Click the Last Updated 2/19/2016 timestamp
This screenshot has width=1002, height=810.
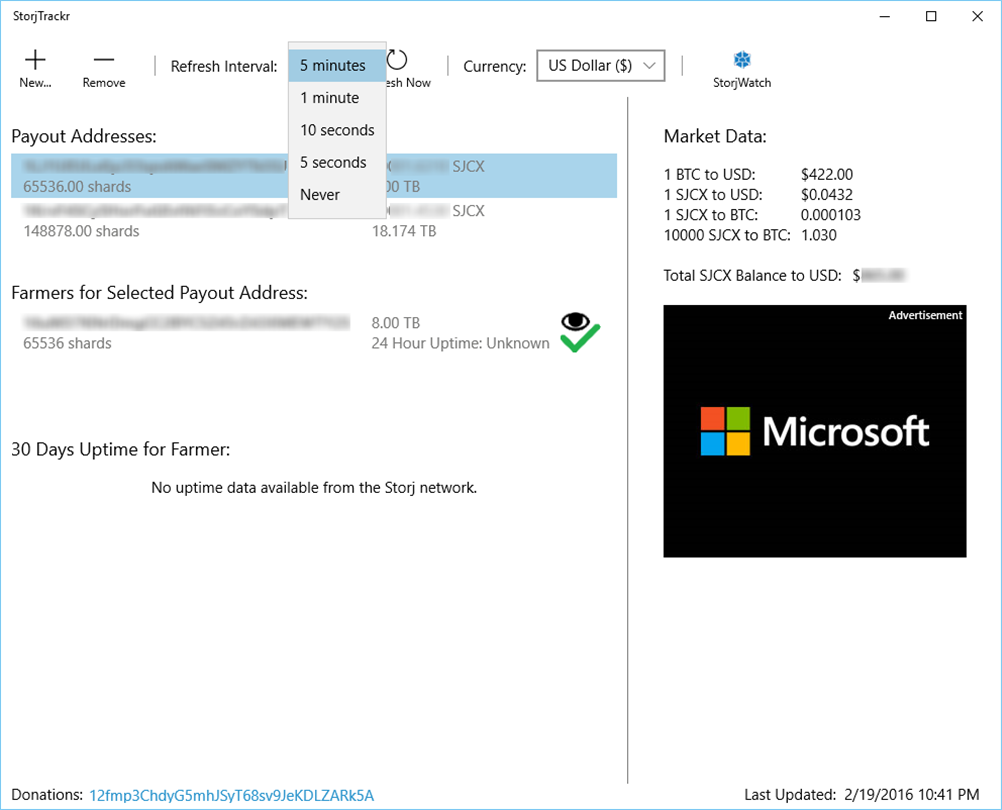click(912, 795)
